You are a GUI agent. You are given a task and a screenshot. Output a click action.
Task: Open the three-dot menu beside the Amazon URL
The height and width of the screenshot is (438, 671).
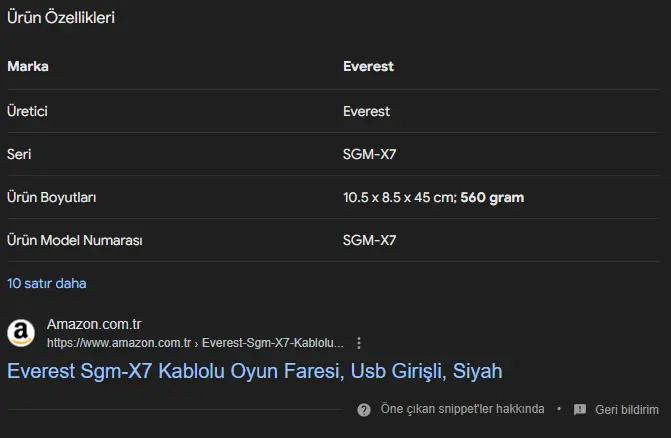[359, 343]
